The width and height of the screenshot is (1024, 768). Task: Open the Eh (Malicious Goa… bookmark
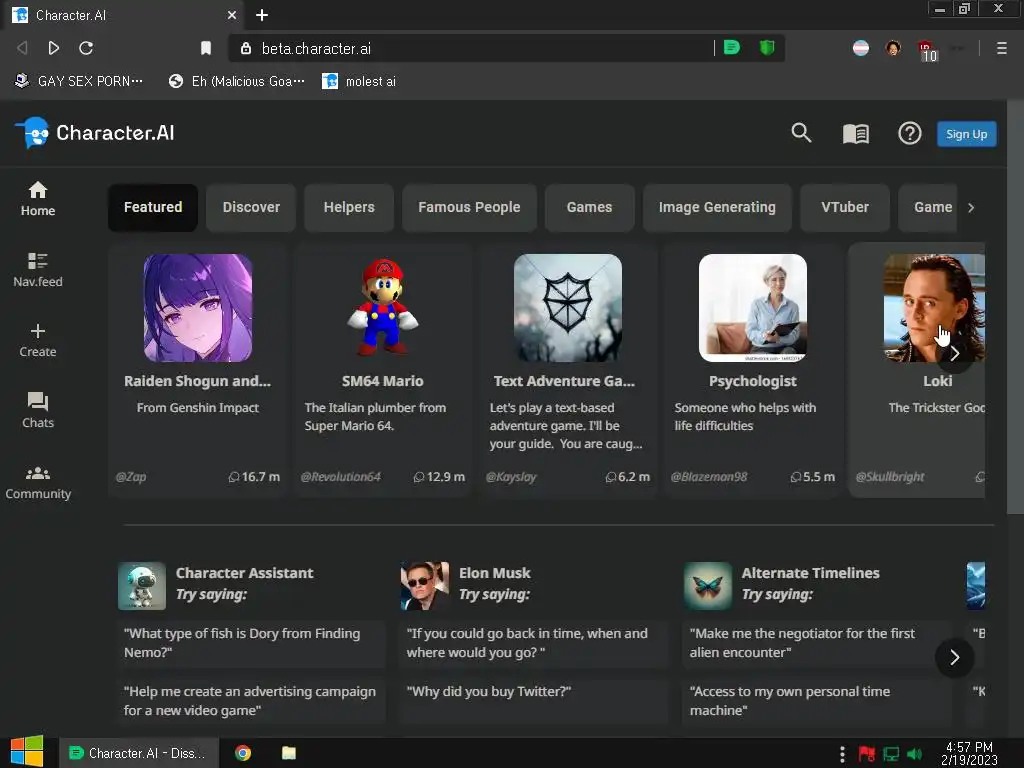point(237,81)
